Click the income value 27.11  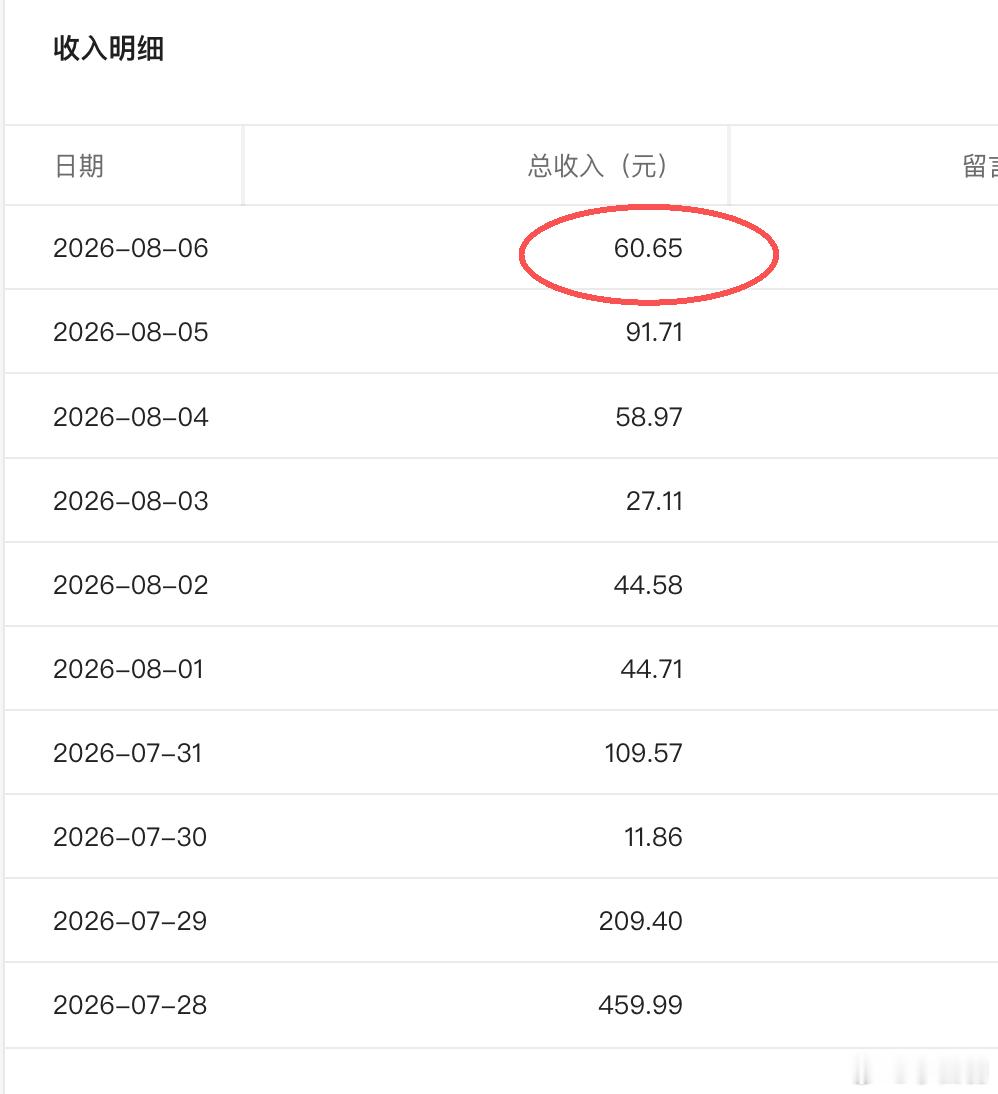click(x=654, y=501)
